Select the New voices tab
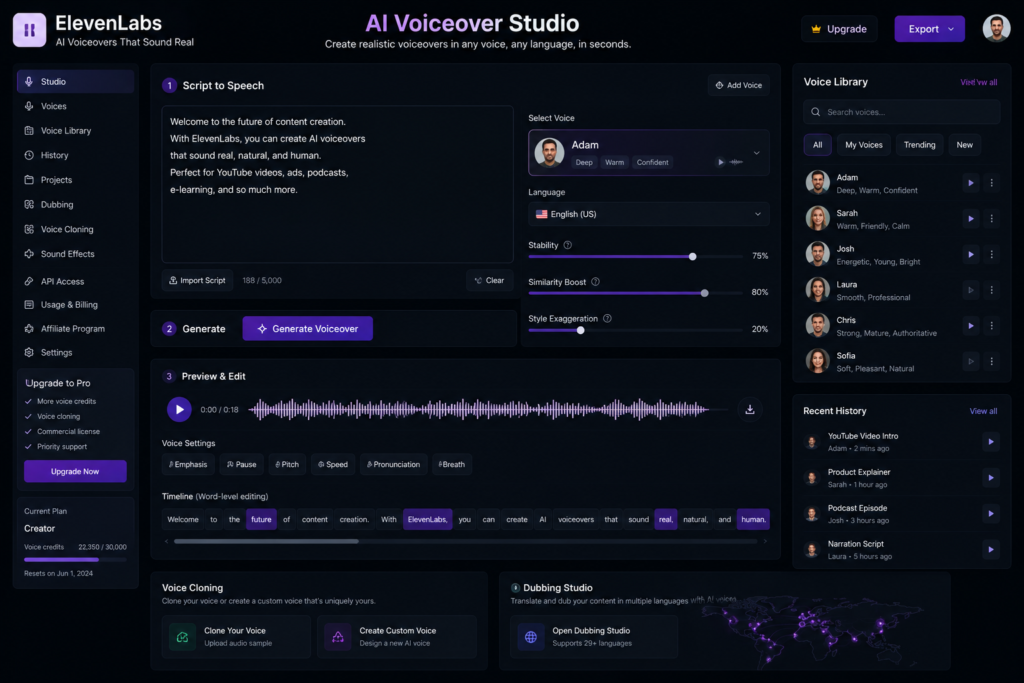Image resolution: width=1024 pixels, height=683 pixels. [965, 145]
